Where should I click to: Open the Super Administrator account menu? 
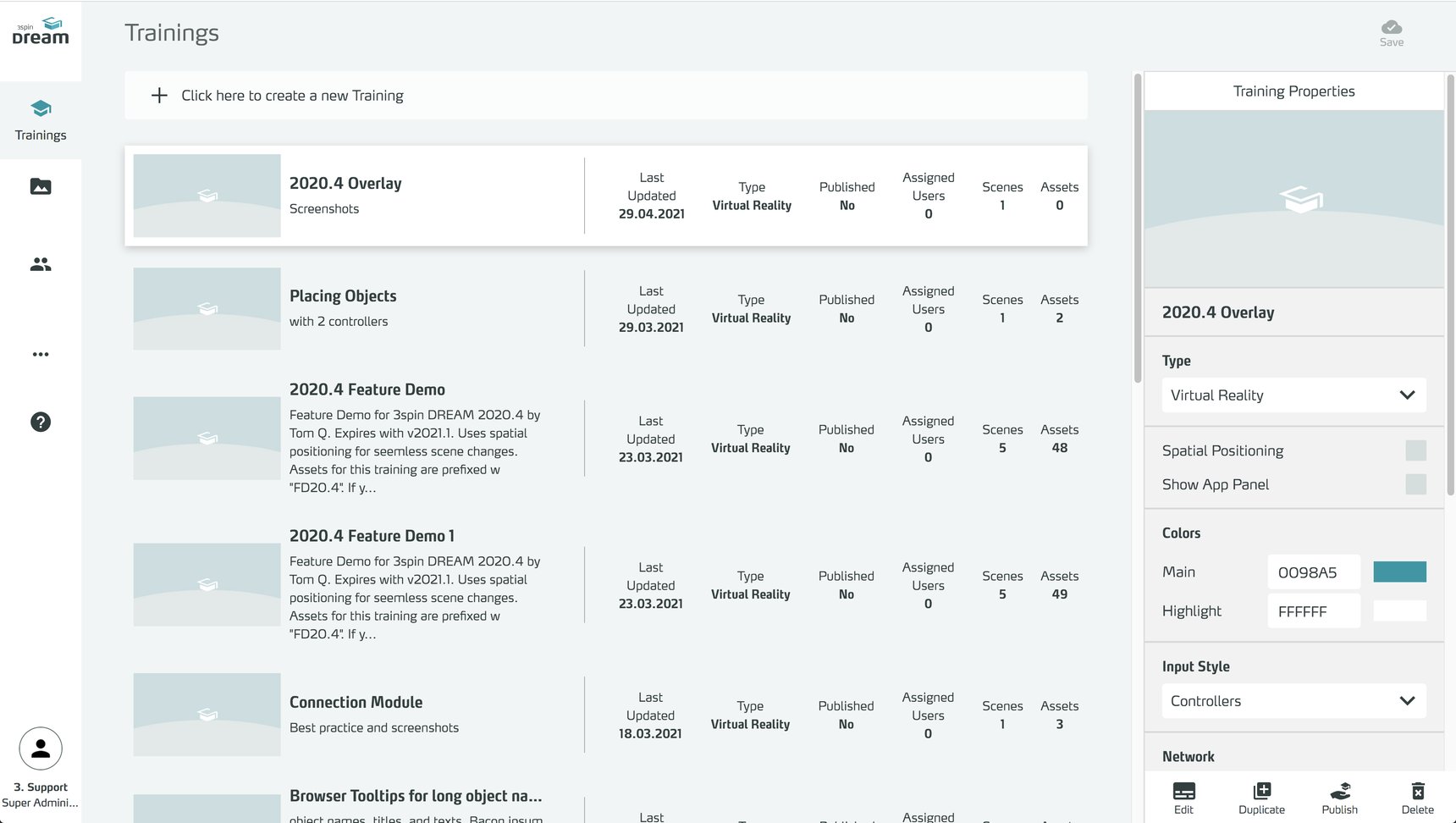pos(39,748)
